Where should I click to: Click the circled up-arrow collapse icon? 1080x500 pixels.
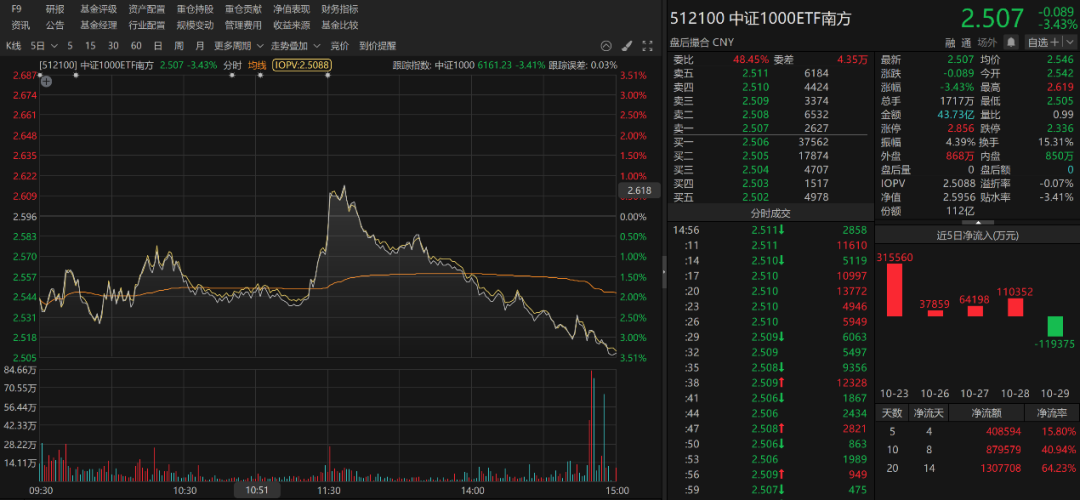click(606, 46)
